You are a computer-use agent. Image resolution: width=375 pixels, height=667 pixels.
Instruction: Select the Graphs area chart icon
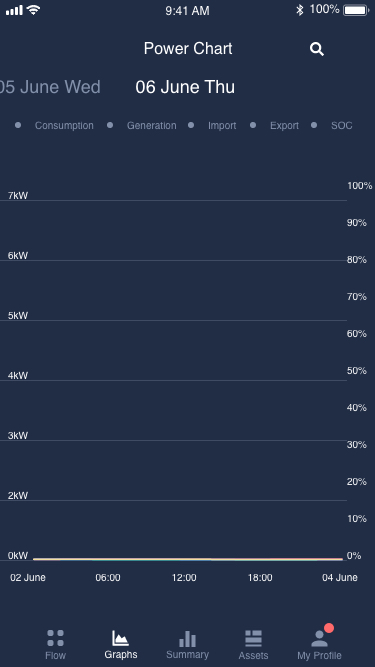pos(120,638)
